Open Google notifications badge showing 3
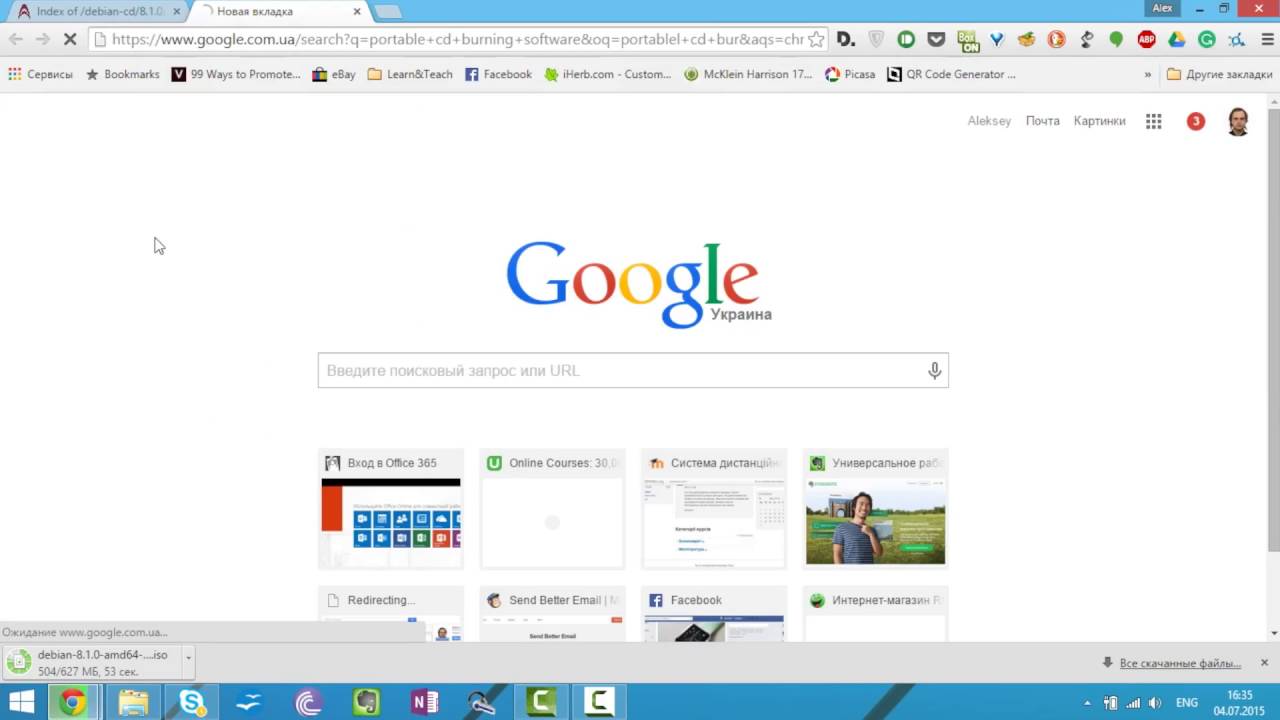1280x720 pixels. click(1195, 121)
